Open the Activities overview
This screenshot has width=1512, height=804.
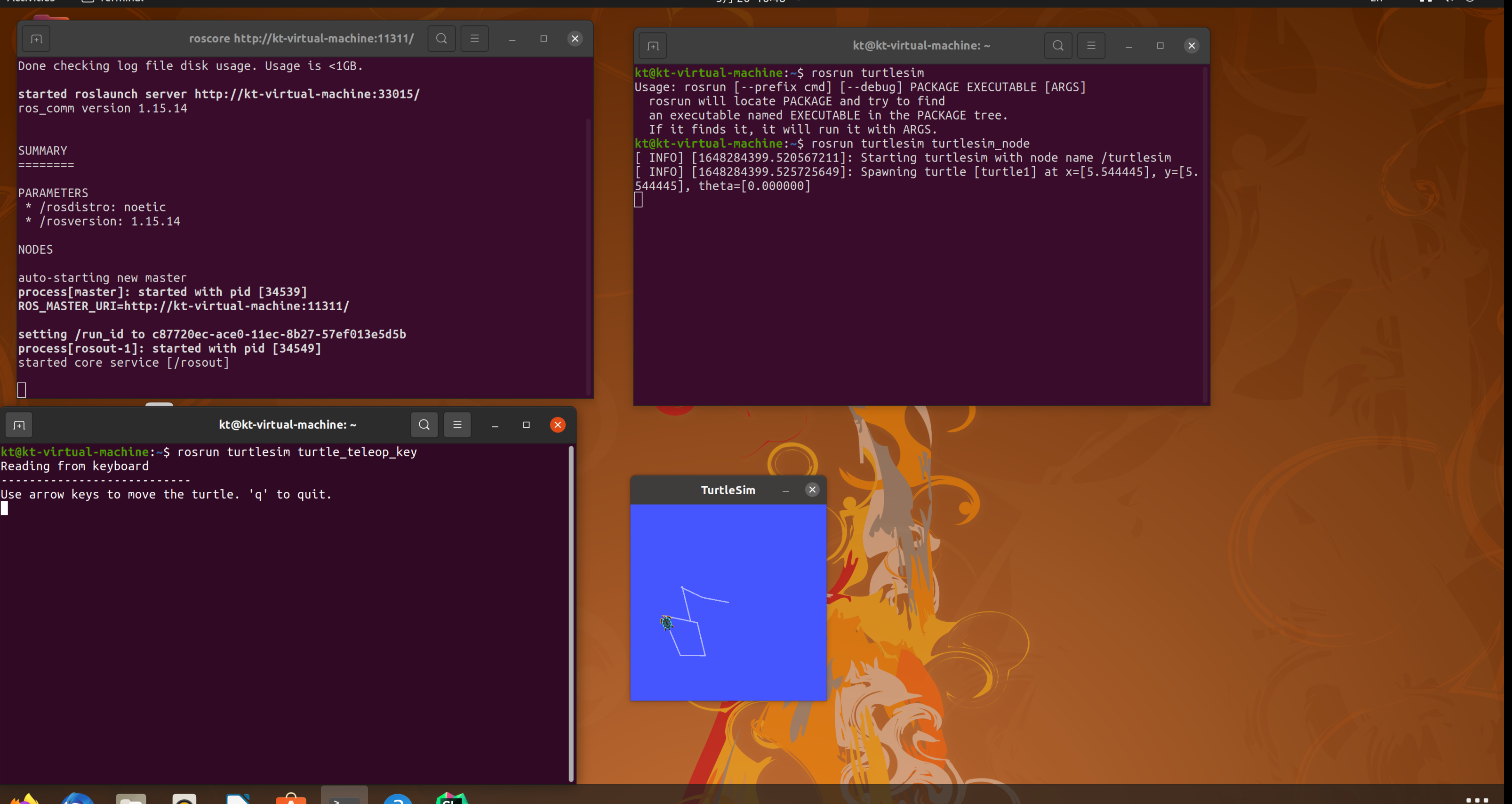[x=31, y=2]
